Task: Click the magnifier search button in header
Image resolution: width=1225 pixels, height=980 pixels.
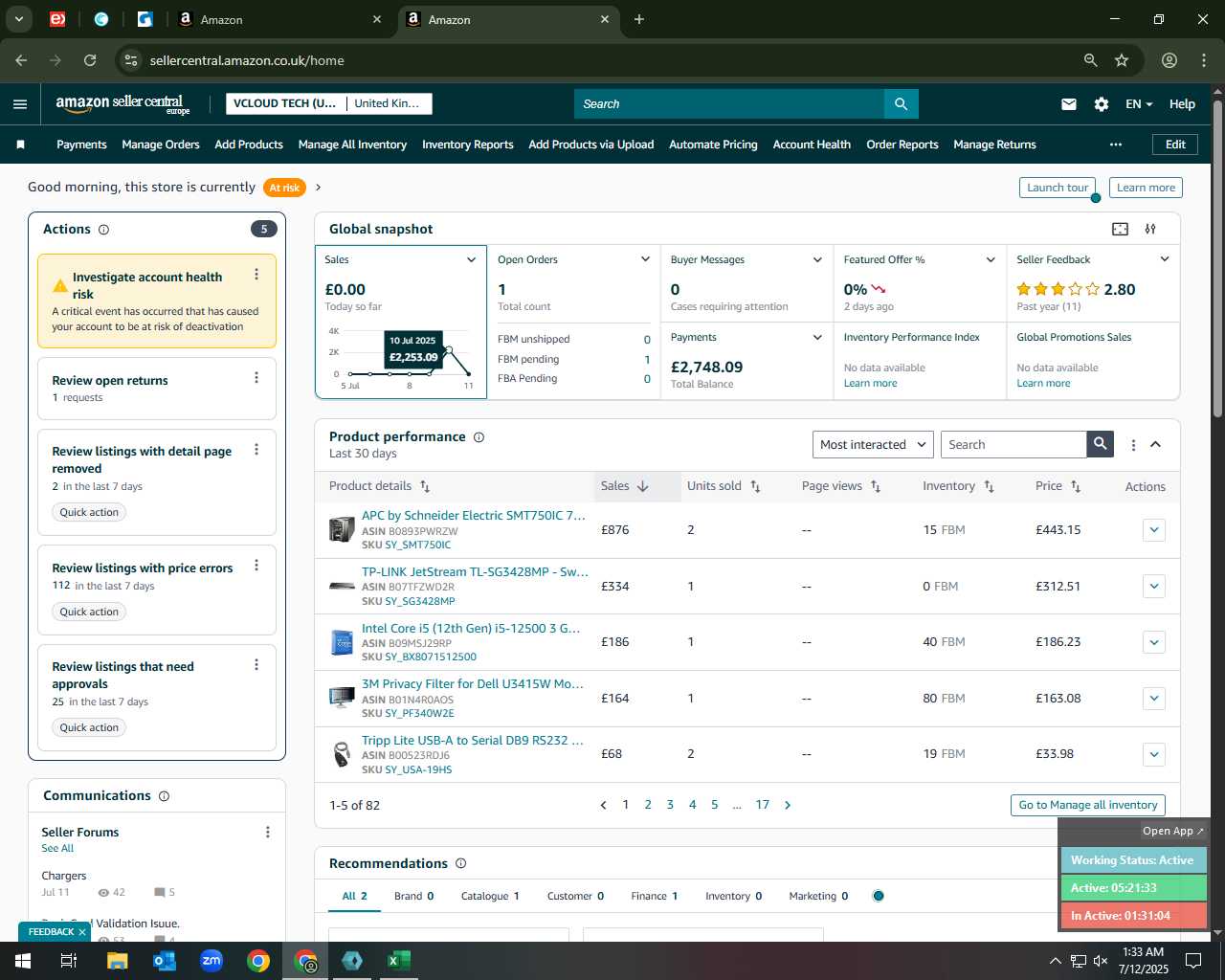Action: point(901,103)
